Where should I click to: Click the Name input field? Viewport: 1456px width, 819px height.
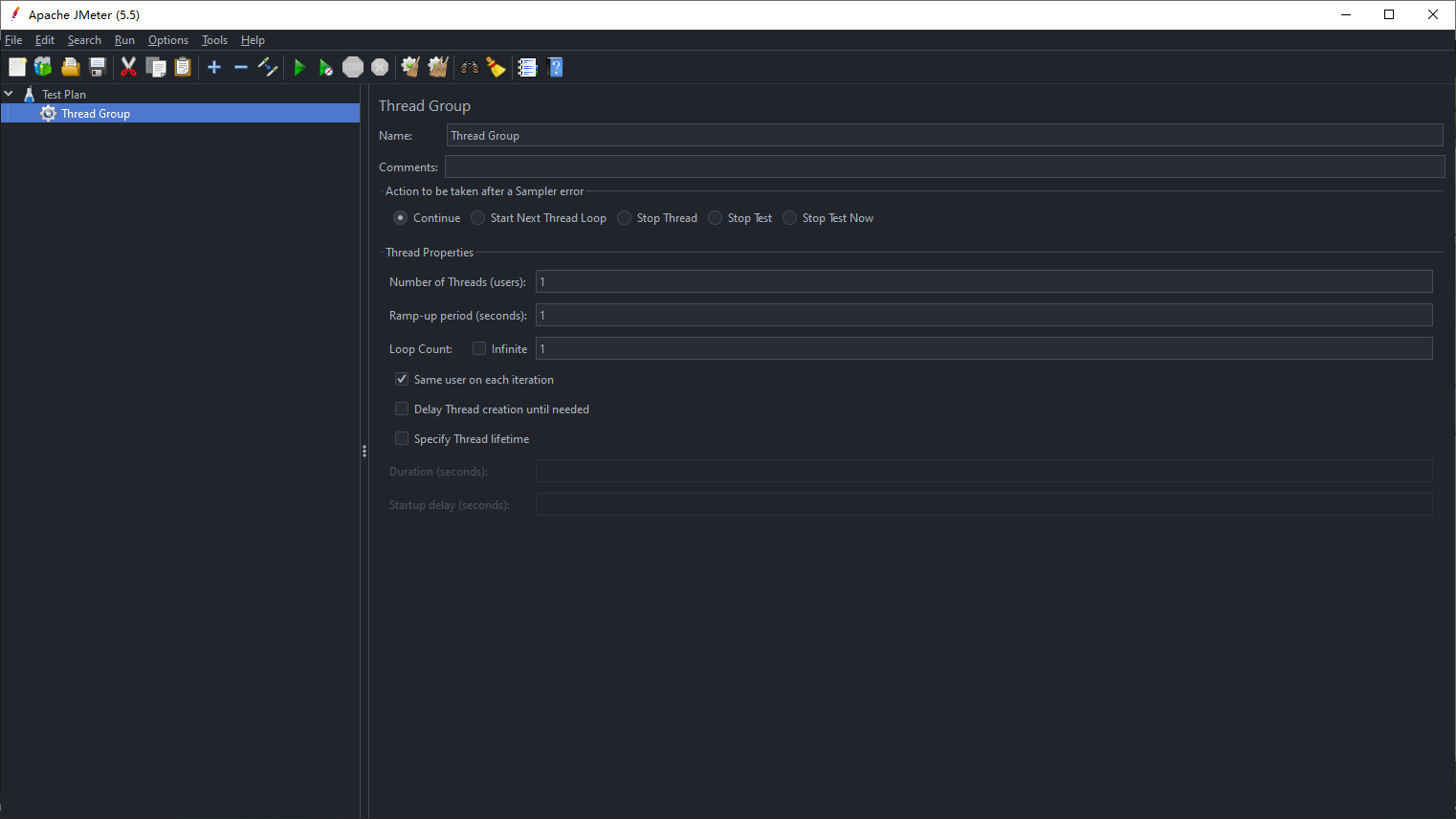(944, 135)
